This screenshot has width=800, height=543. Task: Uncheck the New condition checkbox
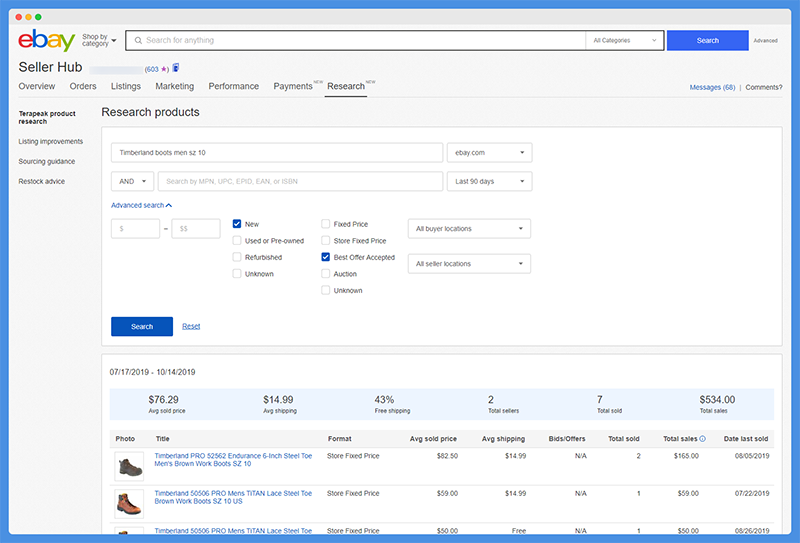[237, 224]
